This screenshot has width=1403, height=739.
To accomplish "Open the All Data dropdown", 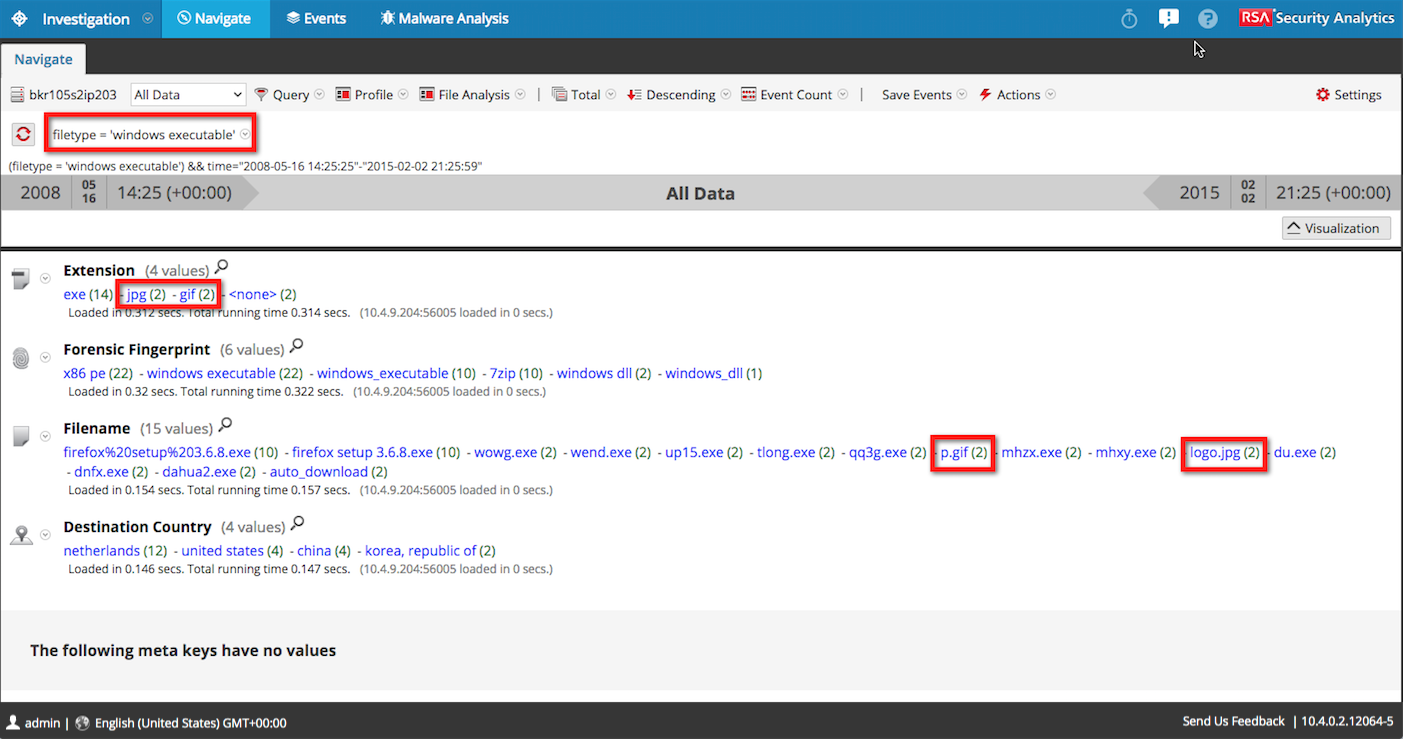I will (188, 94).
